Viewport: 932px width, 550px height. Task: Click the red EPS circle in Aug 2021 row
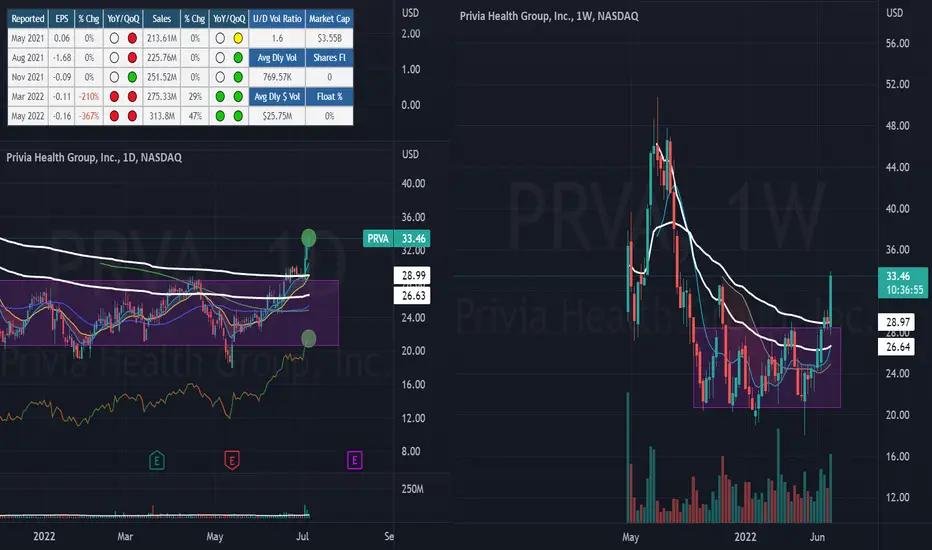[x=132, y=58]
